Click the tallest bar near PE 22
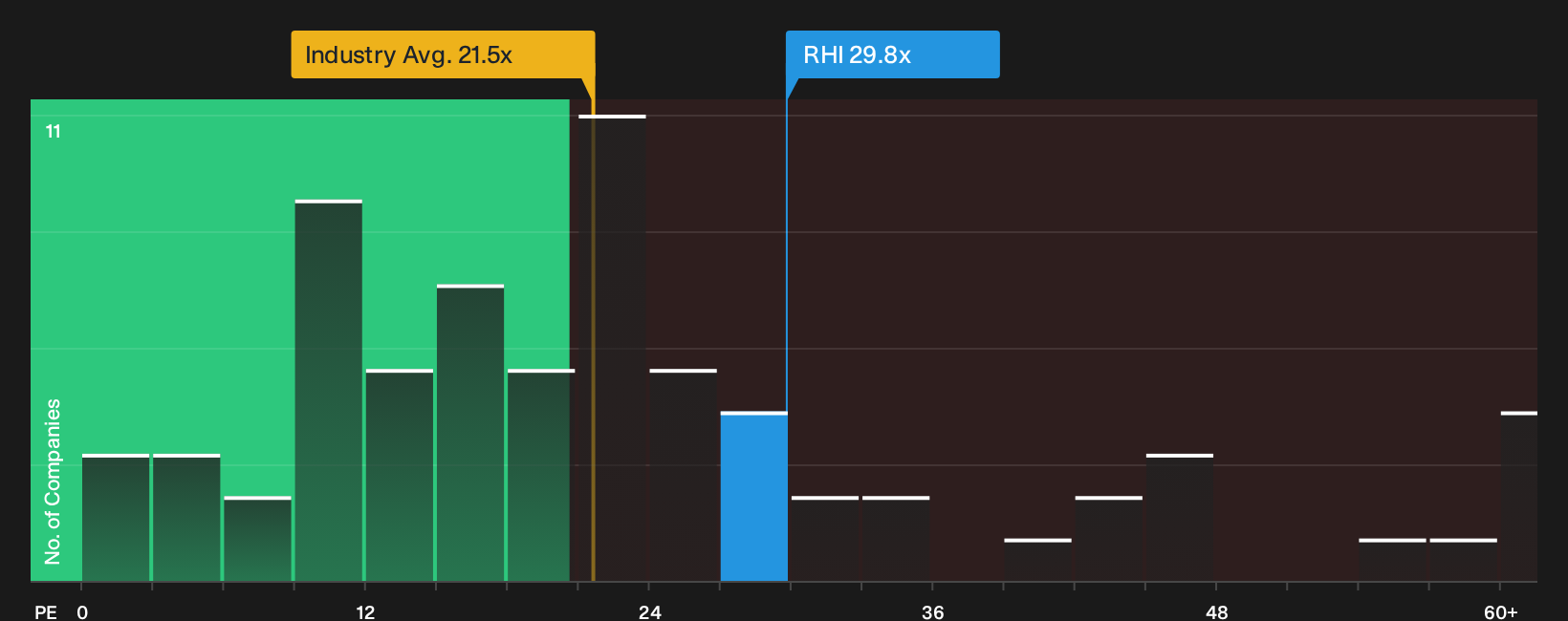This screenshot has height=621, width=1568. [612, 348]
